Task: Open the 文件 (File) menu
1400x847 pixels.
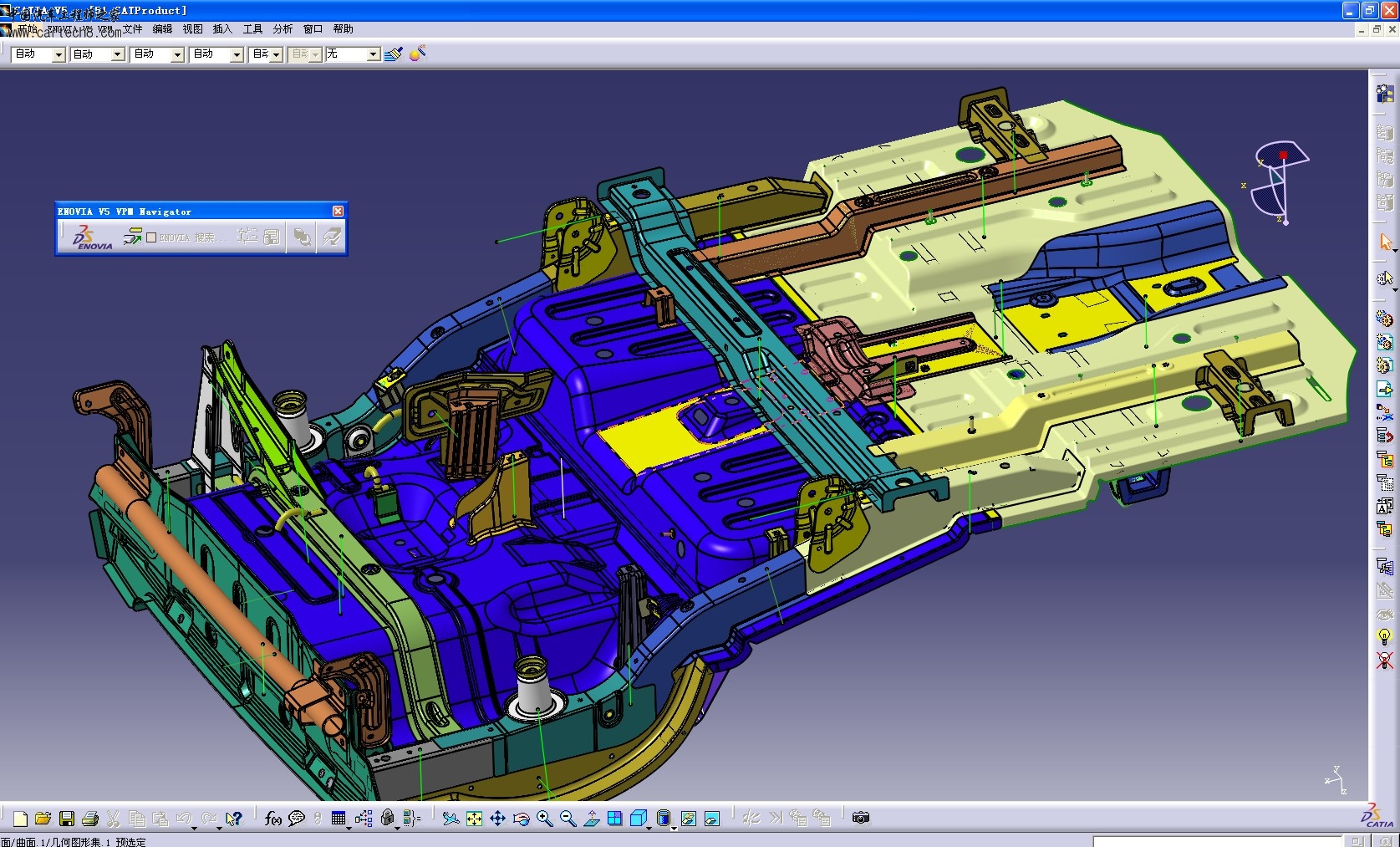Action: click(x=133, y=29)
